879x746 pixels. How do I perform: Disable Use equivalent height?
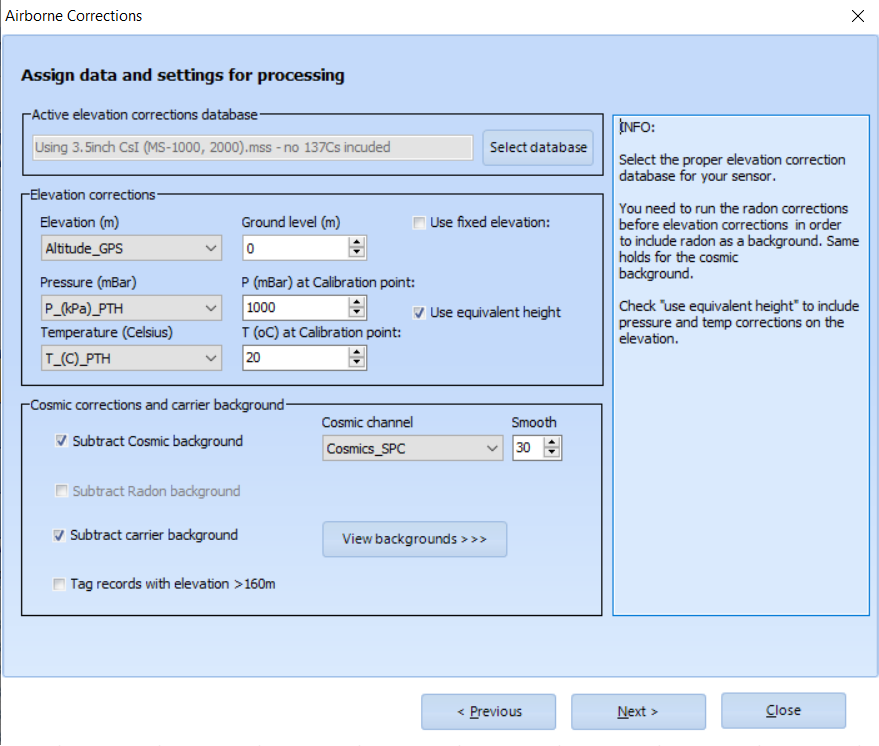(420, 312)
